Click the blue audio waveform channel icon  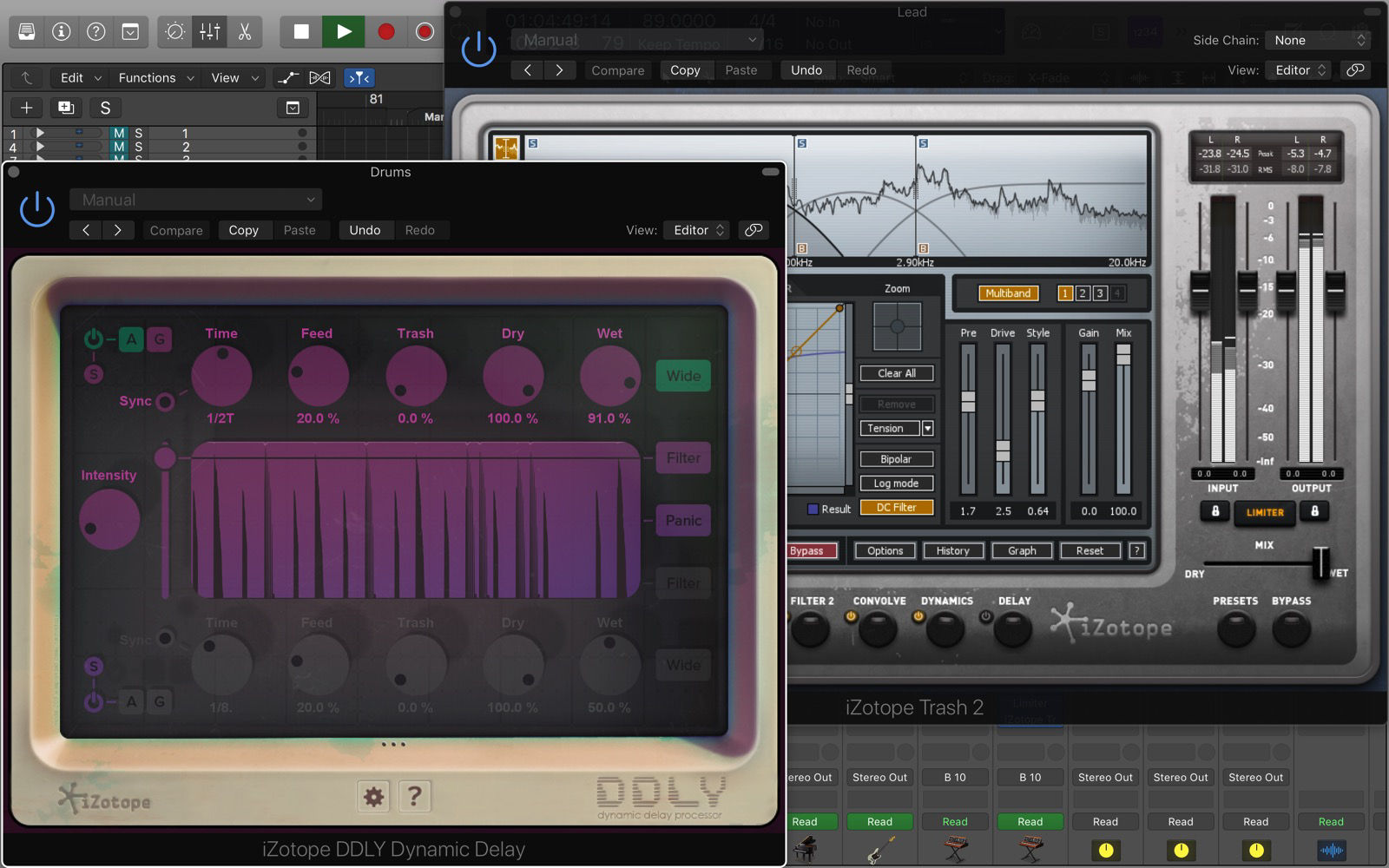coord(1331,850)
